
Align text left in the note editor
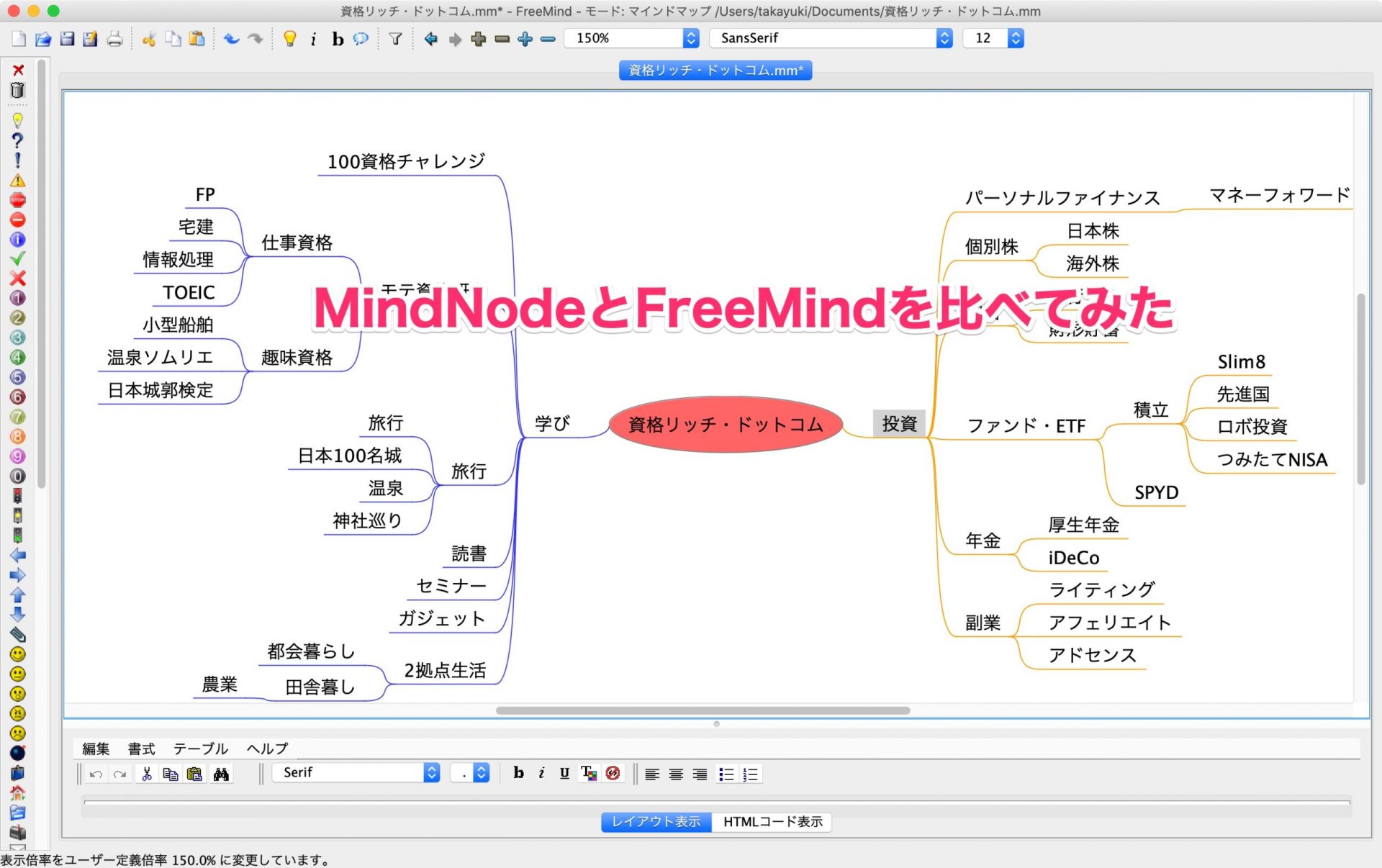(x=652, y=774)
